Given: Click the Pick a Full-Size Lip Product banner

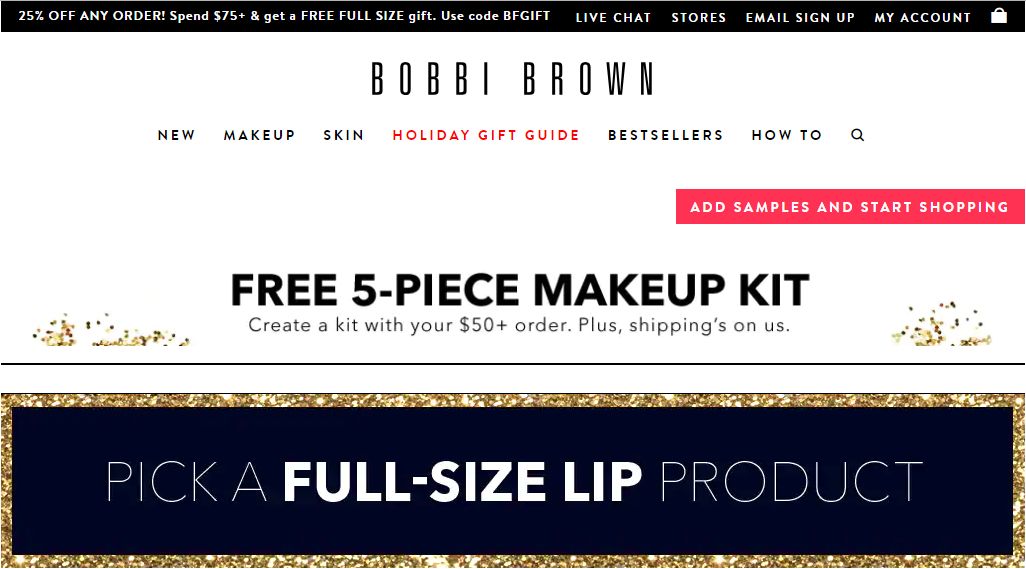Looking at the screenshot, I should [x=513, y=481].
